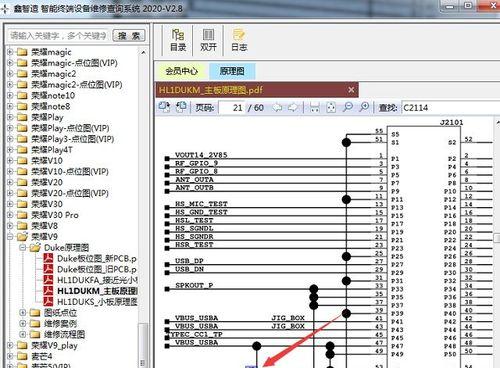This screenshot has width=500, height=368.
Task: Select 荣耀V10 in tree
Action: point(47,161)
